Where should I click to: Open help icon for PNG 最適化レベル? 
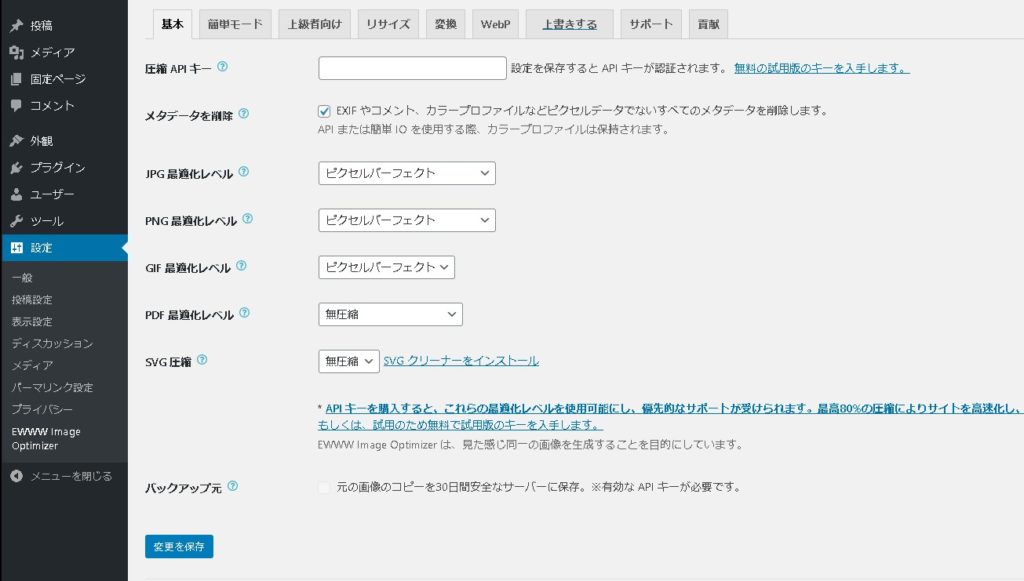tap(247, 218)
